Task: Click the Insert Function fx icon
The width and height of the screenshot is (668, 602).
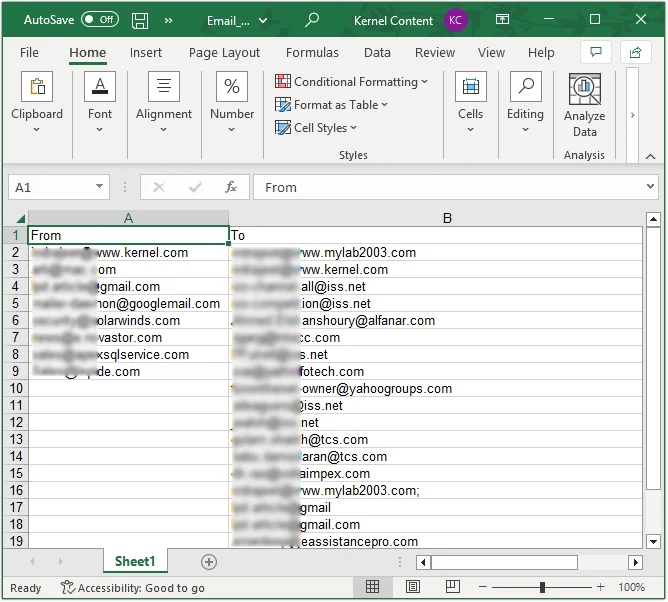Action: tap(231, 187)
